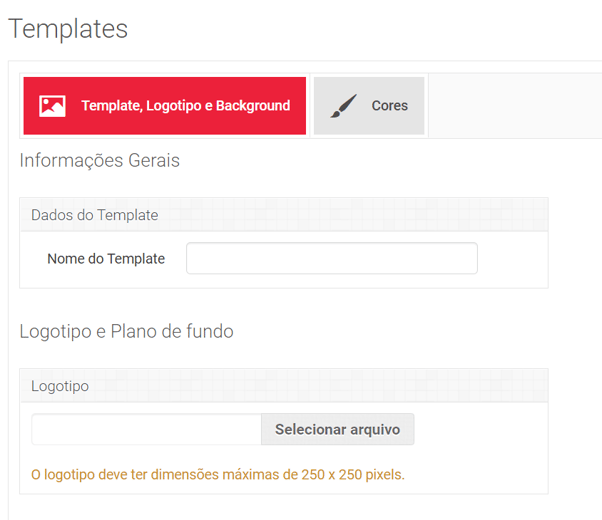The height and width of the screenshot is (520, 602).
Task: Click the paintbrush icon on Cores tab
Action: tap(343, 106)
